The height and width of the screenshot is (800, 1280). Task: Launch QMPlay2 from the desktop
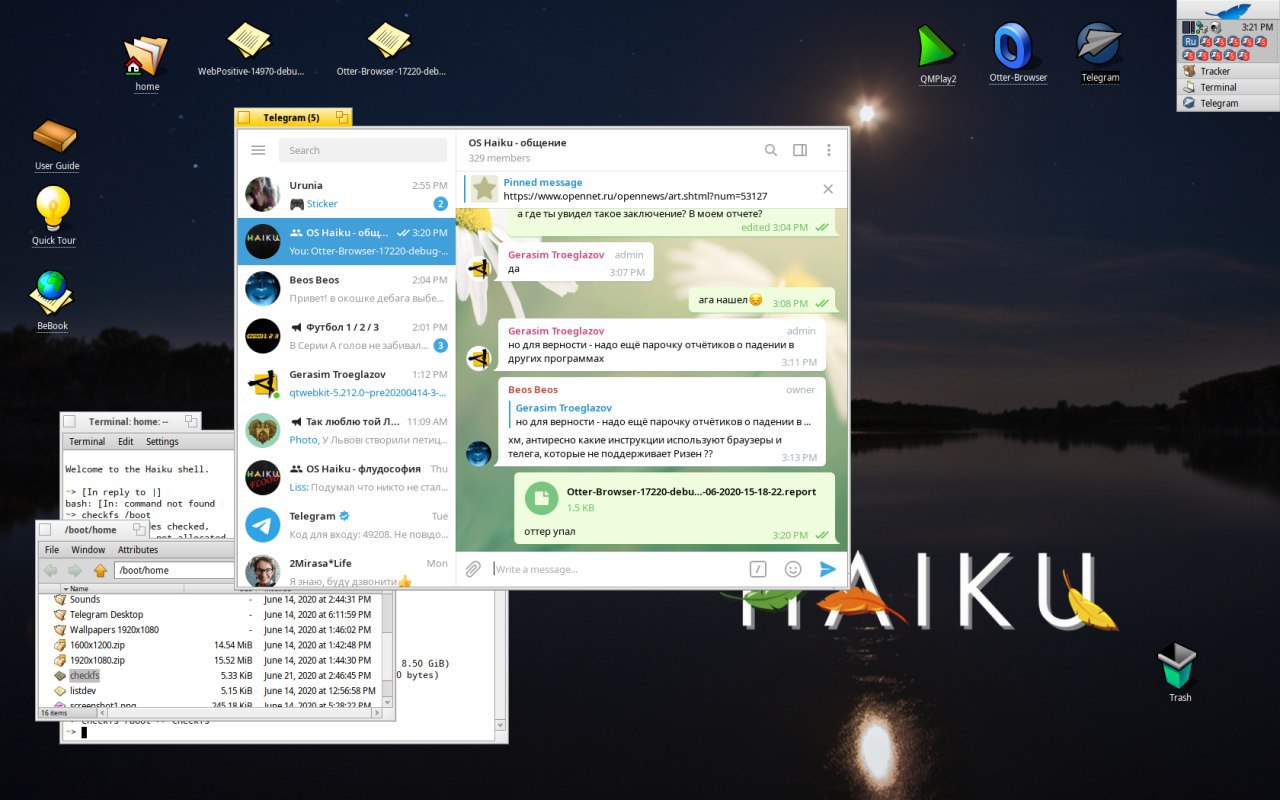(x=937, y=47)
